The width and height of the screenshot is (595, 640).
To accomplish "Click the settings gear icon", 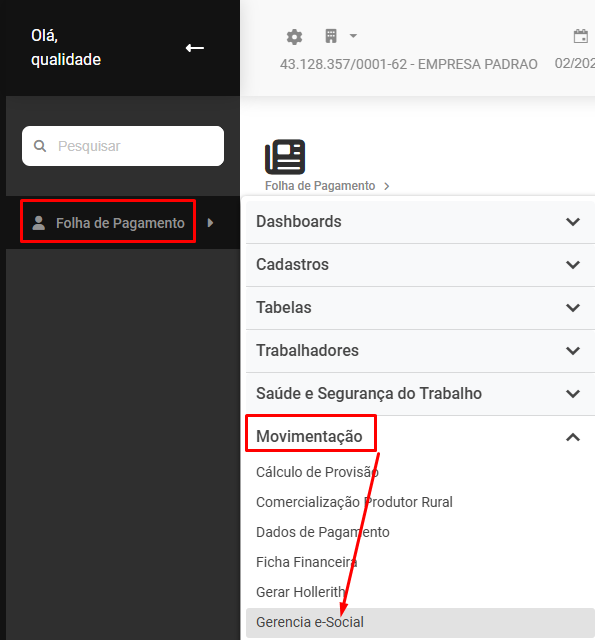I will [x=294, y=37].
